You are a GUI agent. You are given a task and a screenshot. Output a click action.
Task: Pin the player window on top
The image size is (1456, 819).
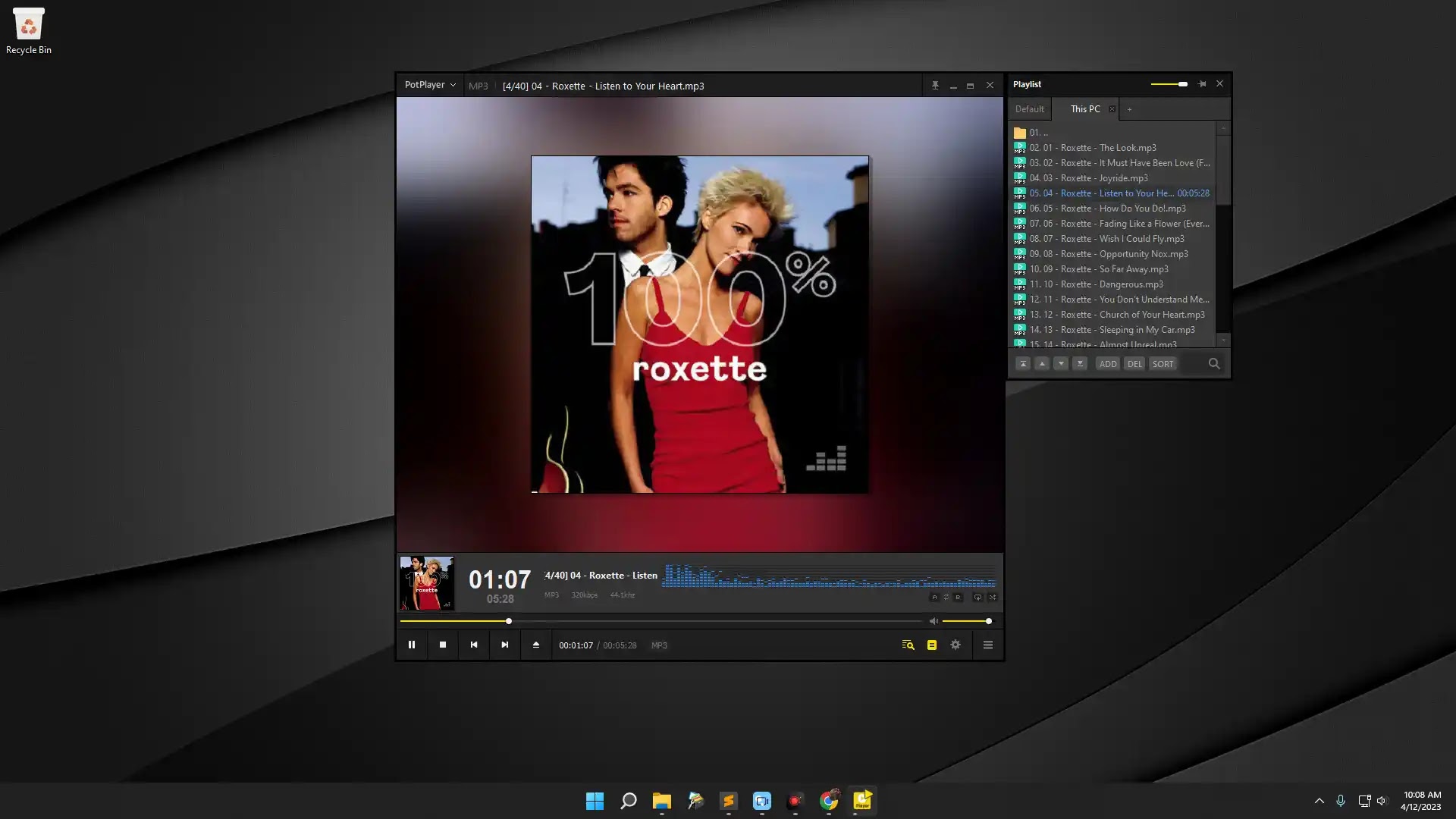tap(935, 86)
